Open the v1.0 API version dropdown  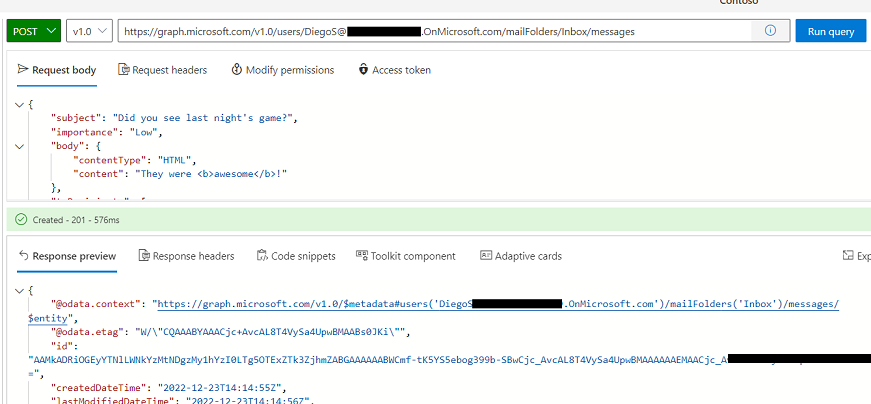89,31
